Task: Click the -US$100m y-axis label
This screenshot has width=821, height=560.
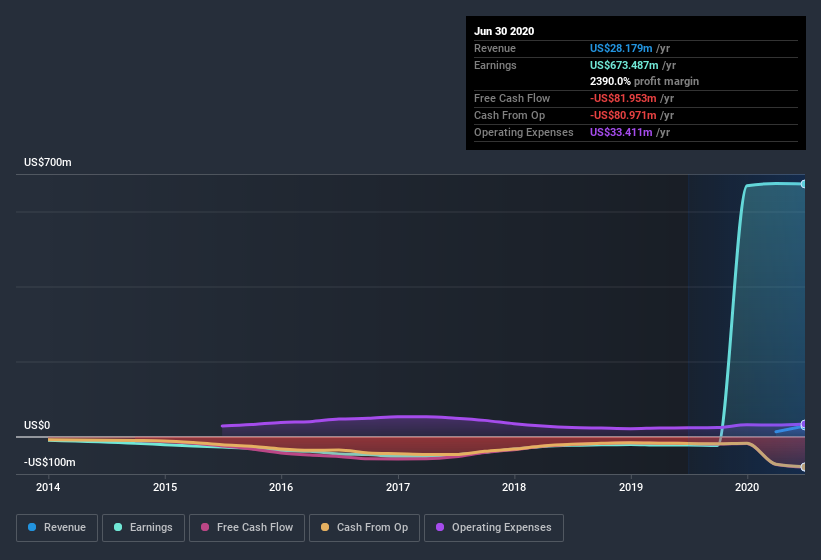Action: pos(50,462)
